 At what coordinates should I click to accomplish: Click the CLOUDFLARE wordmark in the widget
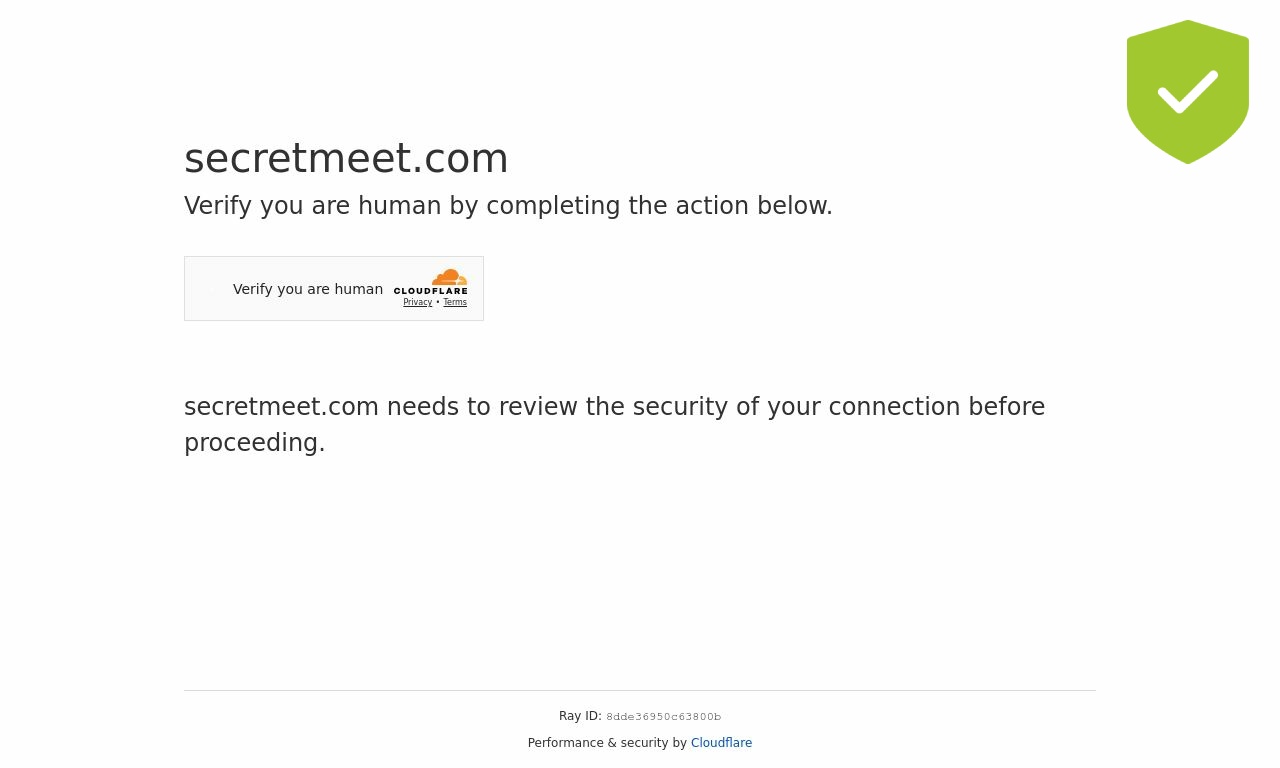(431, 291)
